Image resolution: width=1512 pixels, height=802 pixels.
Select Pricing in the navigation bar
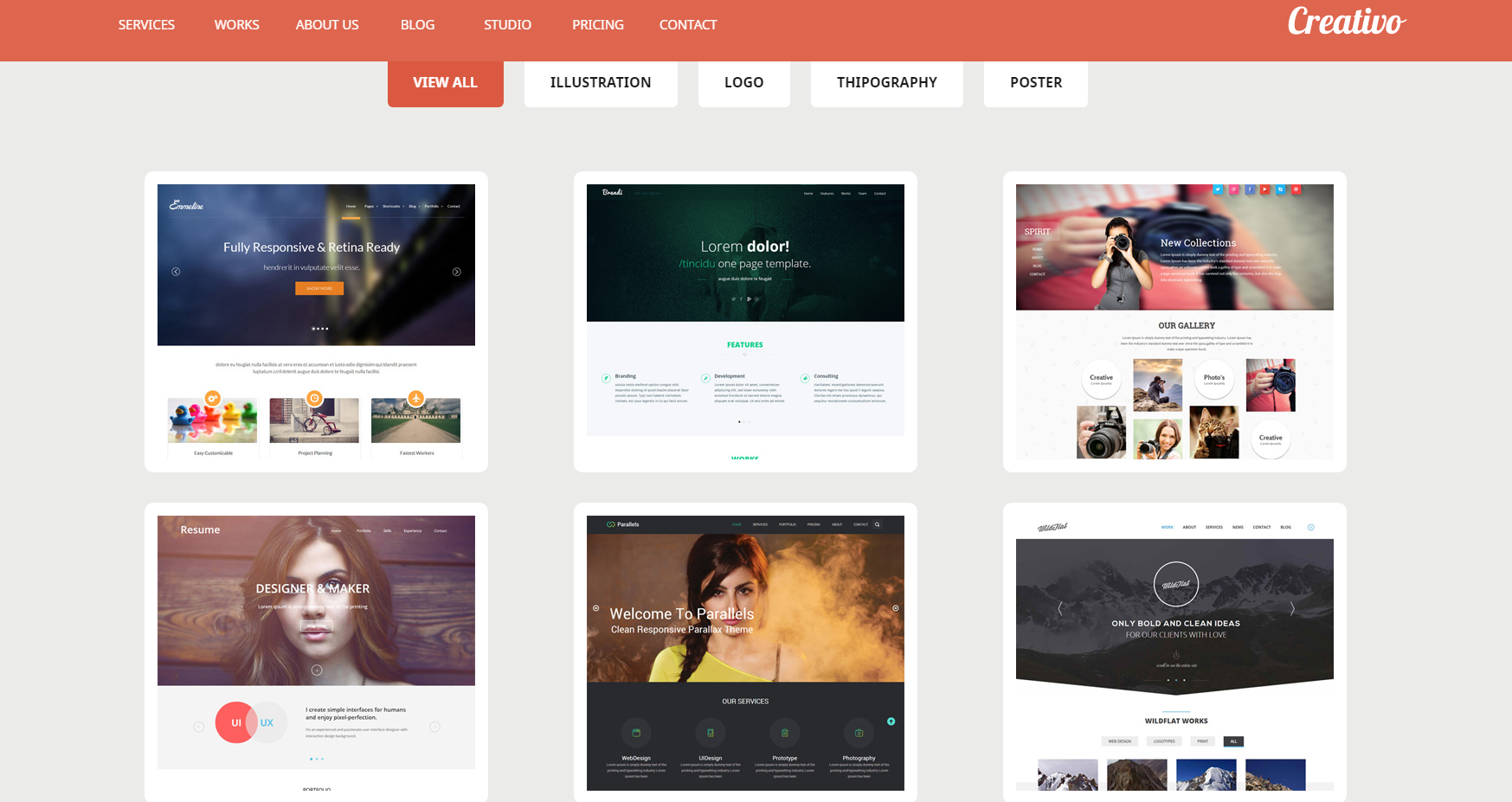597,25
